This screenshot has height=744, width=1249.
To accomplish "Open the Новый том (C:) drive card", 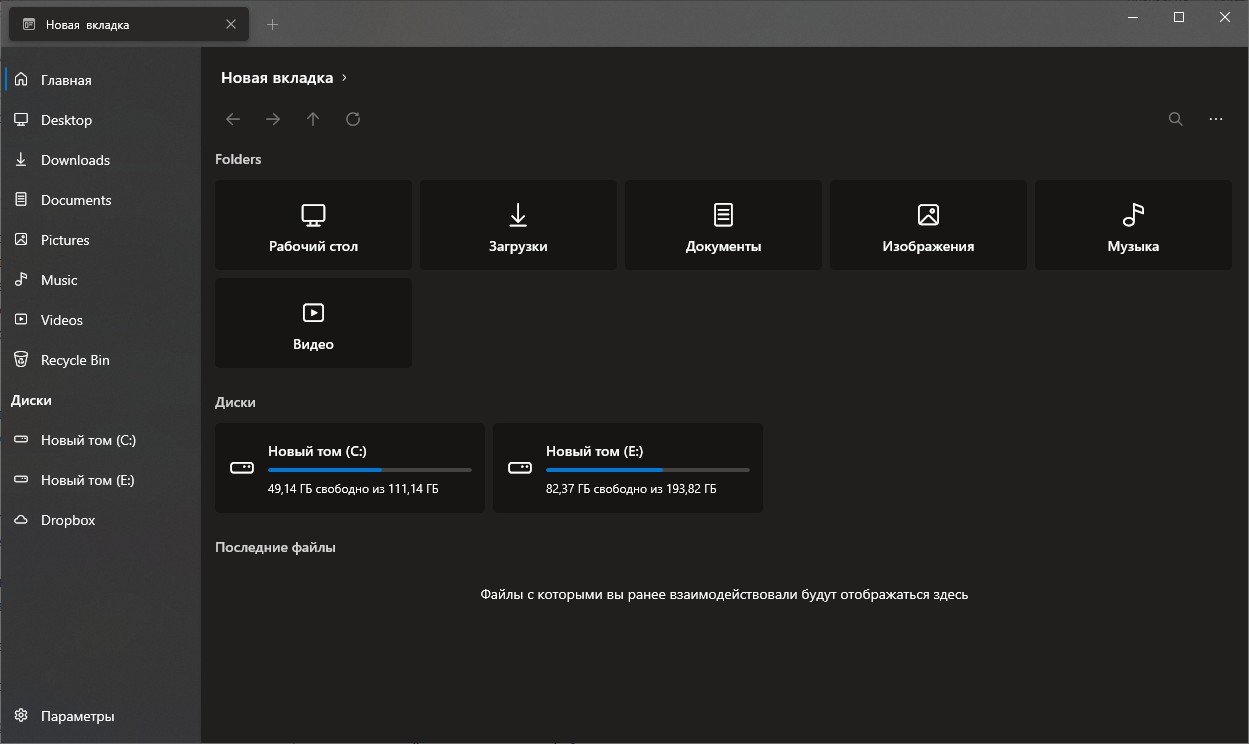I will 350,468.
